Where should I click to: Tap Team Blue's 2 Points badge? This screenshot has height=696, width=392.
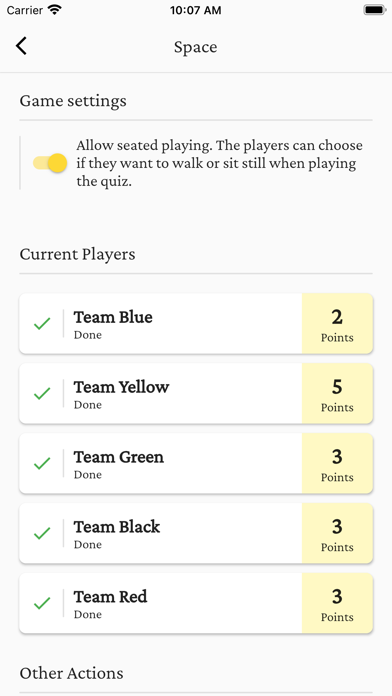coord(337,324)
